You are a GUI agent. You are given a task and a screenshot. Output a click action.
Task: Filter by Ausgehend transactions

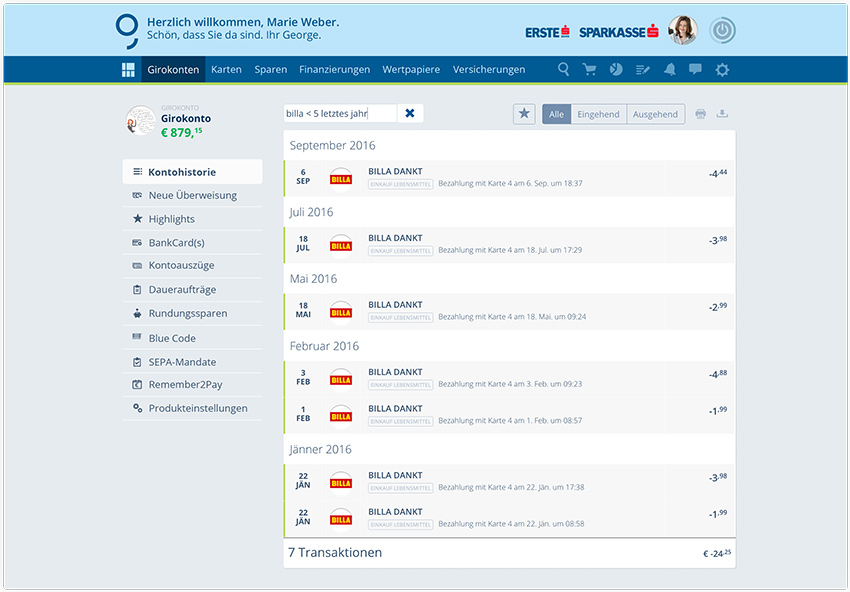pyautogui.click(x=655, y=114)
